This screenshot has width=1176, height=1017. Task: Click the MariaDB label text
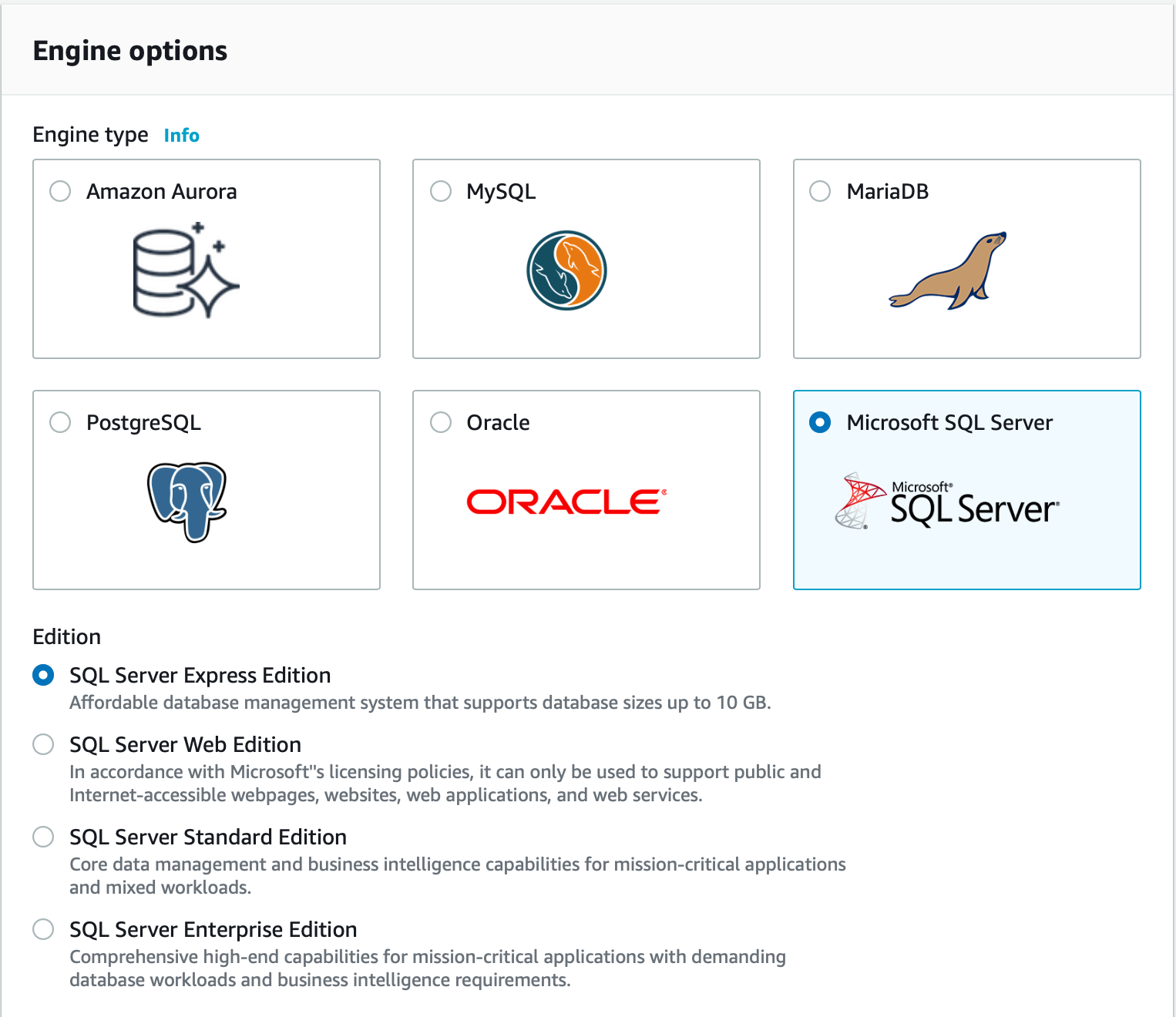(888, 191)
